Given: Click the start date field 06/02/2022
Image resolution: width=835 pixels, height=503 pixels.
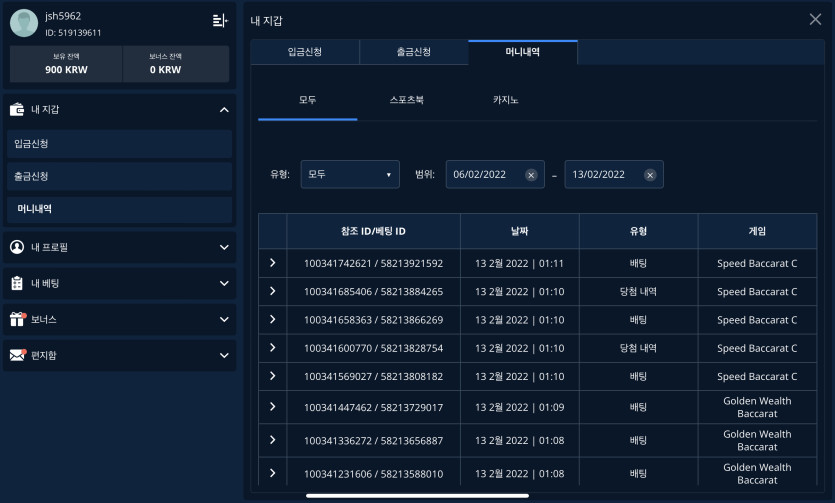Looking at the screenshot, I should tap(495, 174).
